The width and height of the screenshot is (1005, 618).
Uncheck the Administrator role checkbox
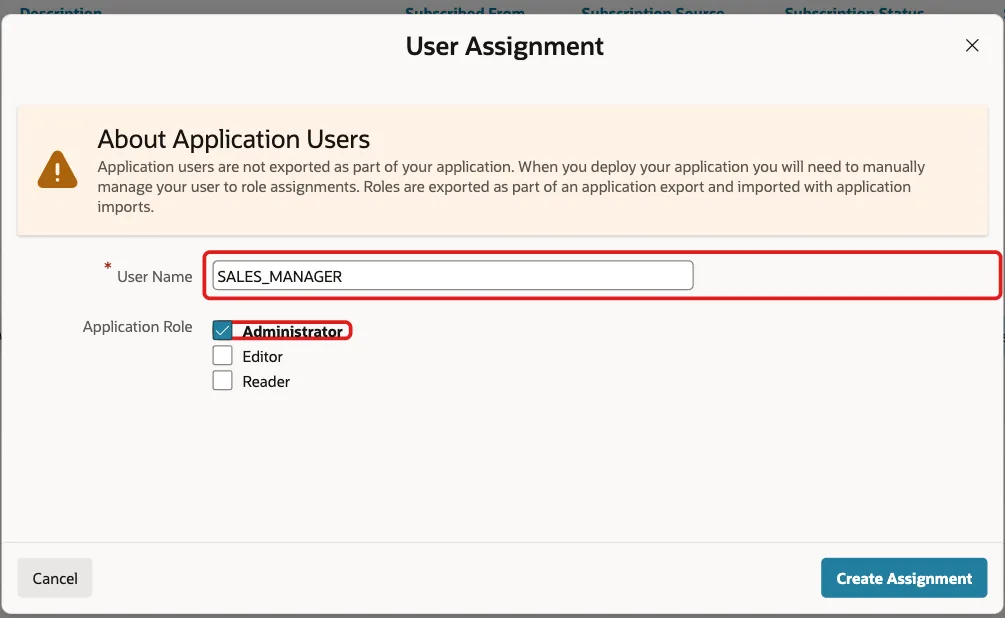(x=222, y=331)
